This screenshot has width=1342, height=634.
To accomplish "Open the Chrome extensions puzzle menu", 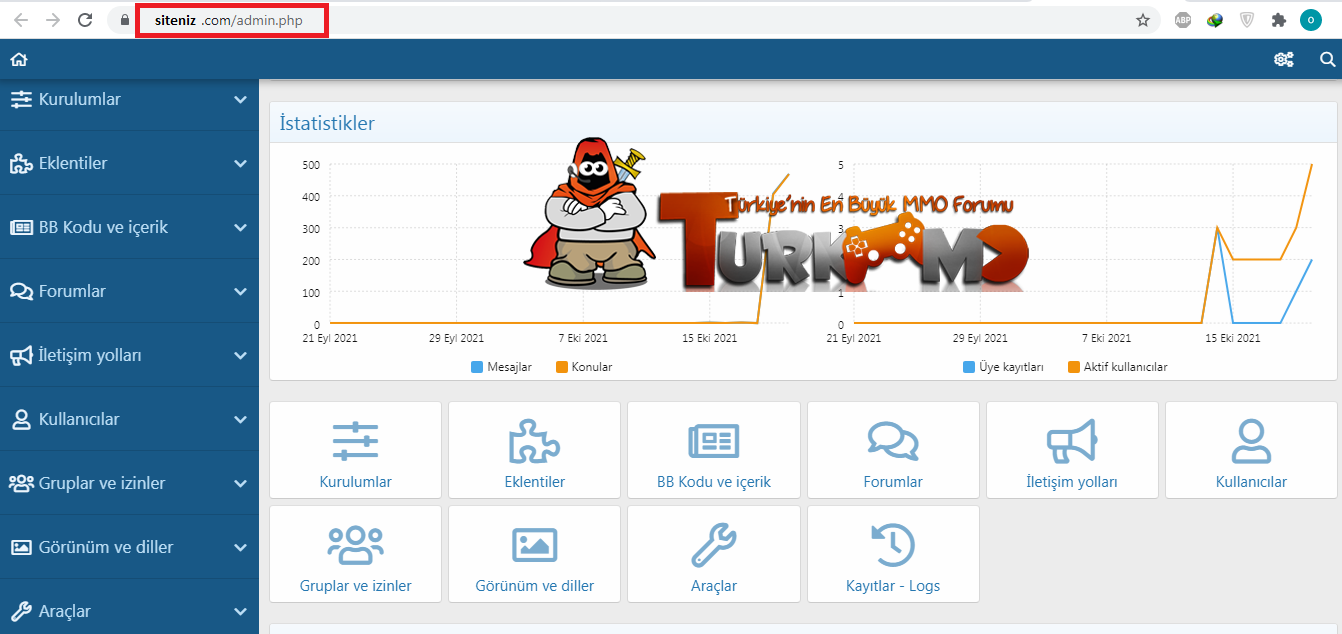I will tap(1278, 20).
